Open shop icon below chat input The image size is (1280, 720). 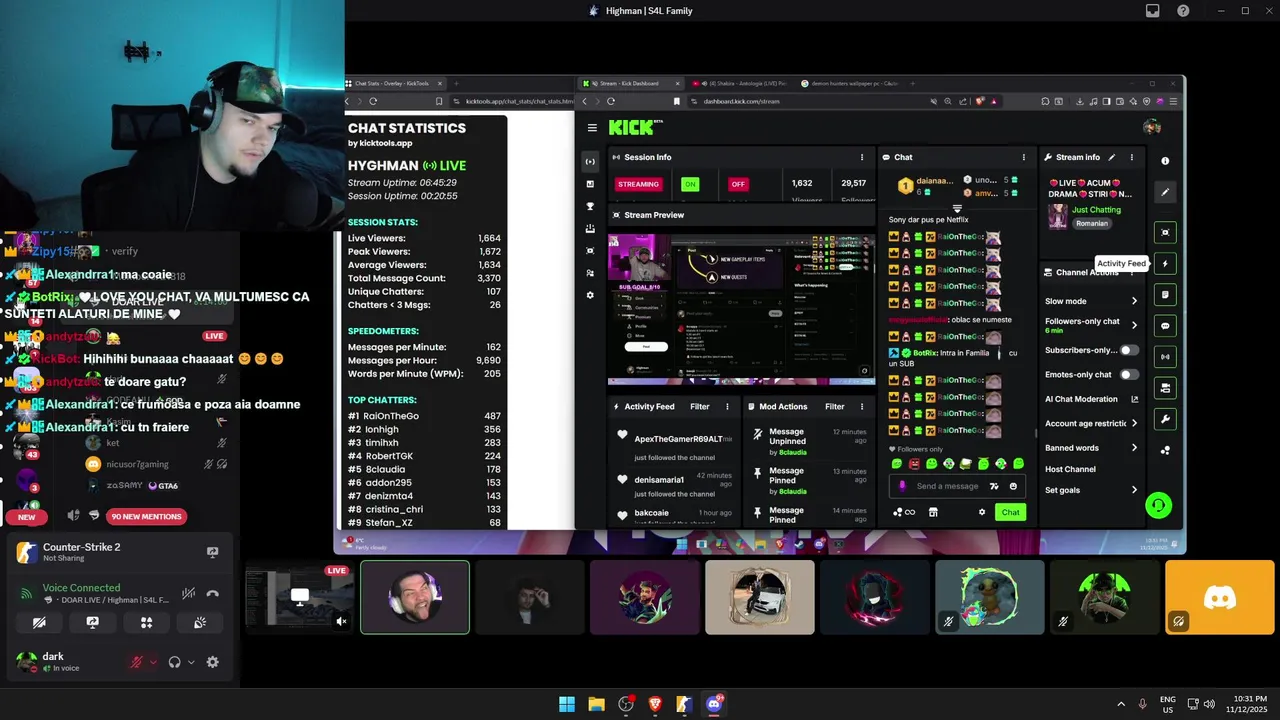(933, 512)
